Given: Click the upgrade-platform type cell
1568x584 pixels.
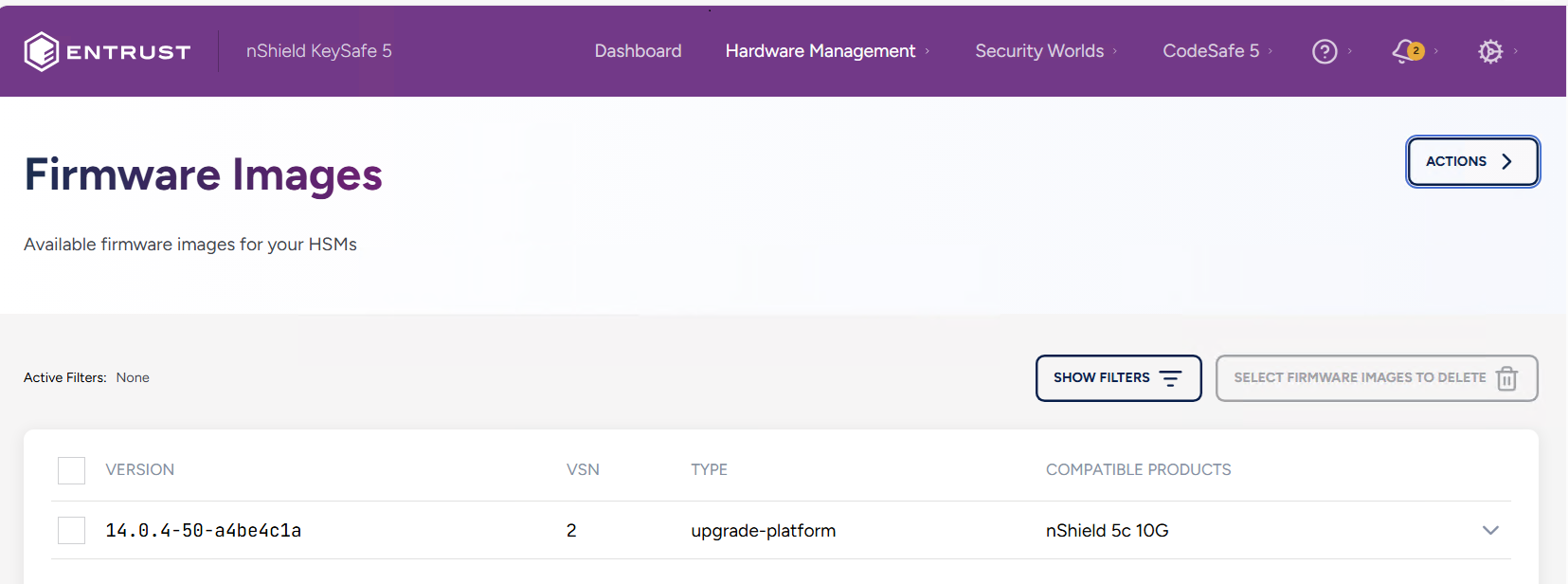Looking at the screenshot, I should 764,531.
